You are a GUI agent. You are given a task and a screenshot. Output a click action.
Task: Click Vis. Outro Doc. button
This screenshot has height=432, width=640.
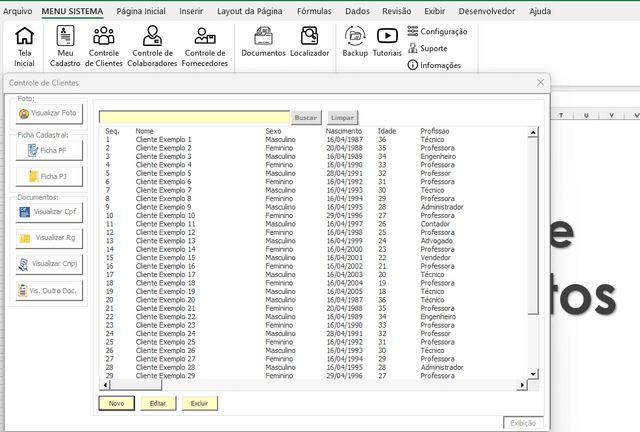[x=49, y=291]
